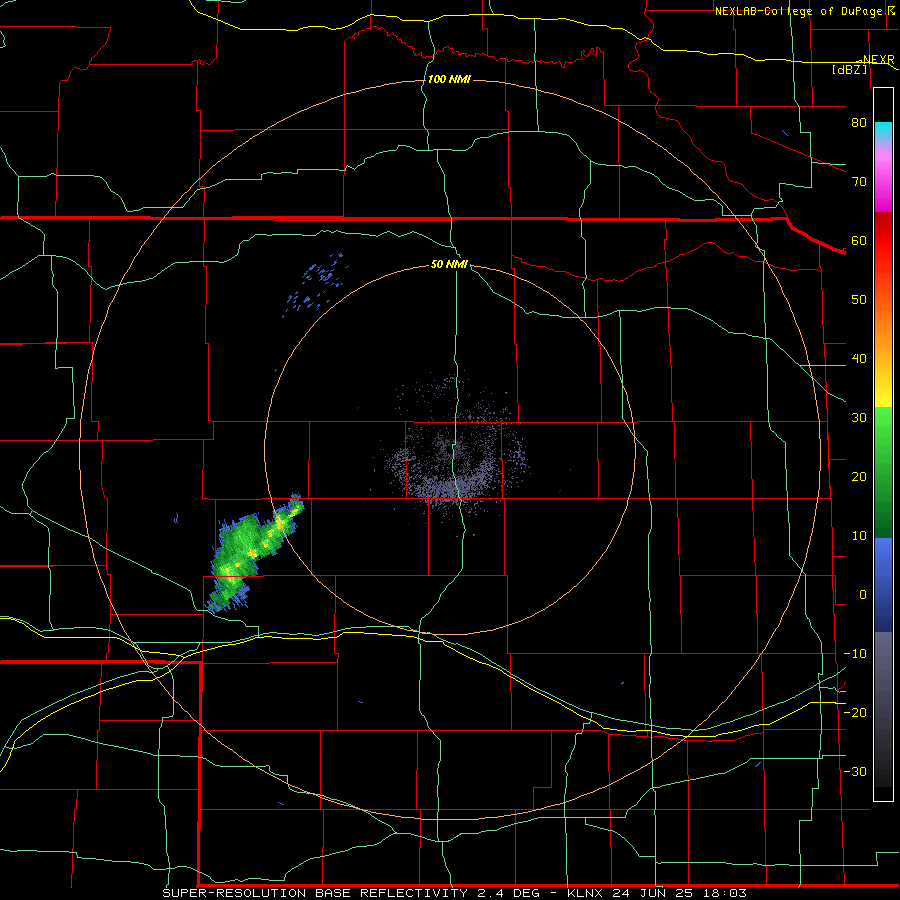Click the [dBZ] unit label
This screenshot has width=900, height=900.
click(849, 69)
